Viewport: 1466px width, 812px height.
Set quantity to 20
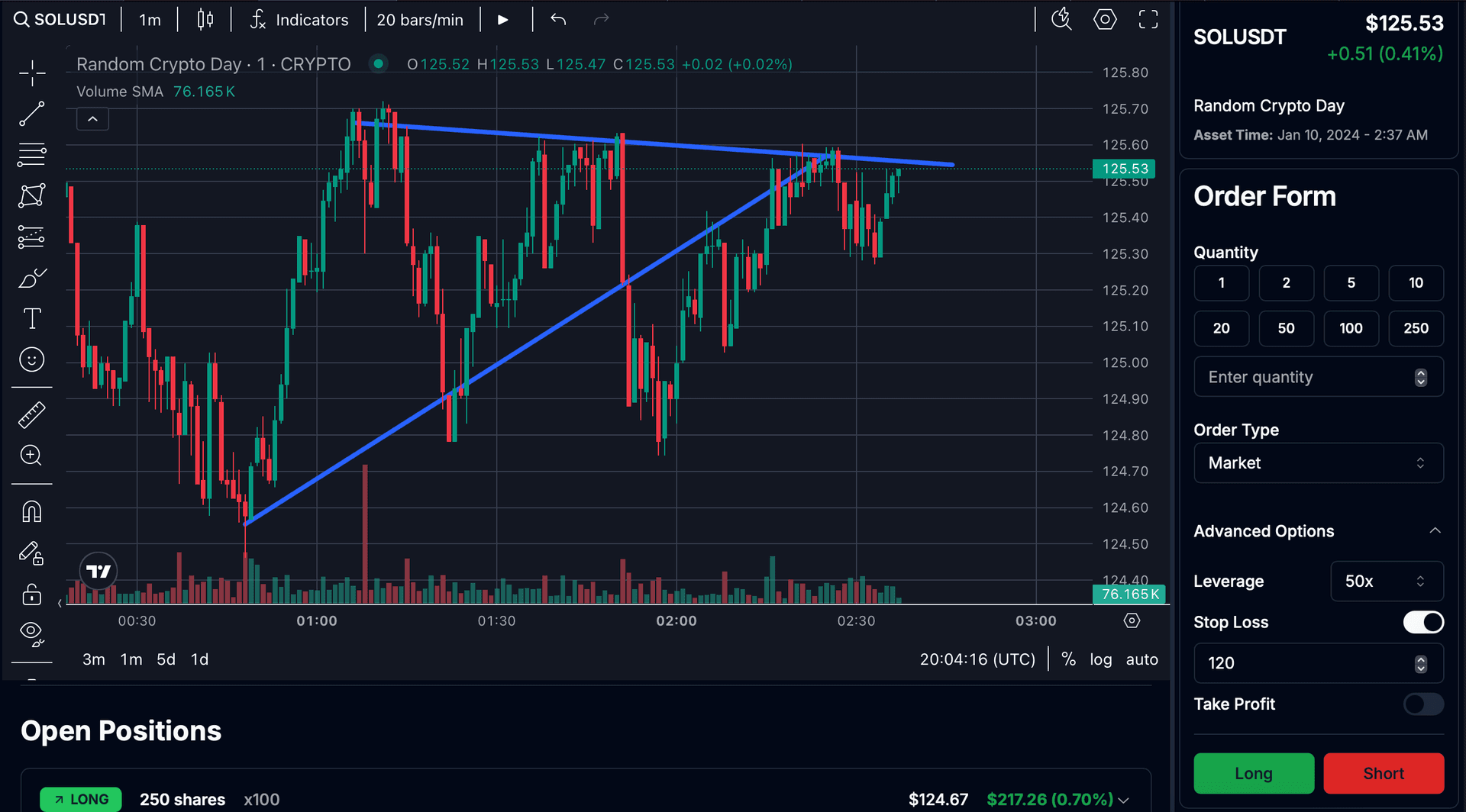[x=1222, y=328]
